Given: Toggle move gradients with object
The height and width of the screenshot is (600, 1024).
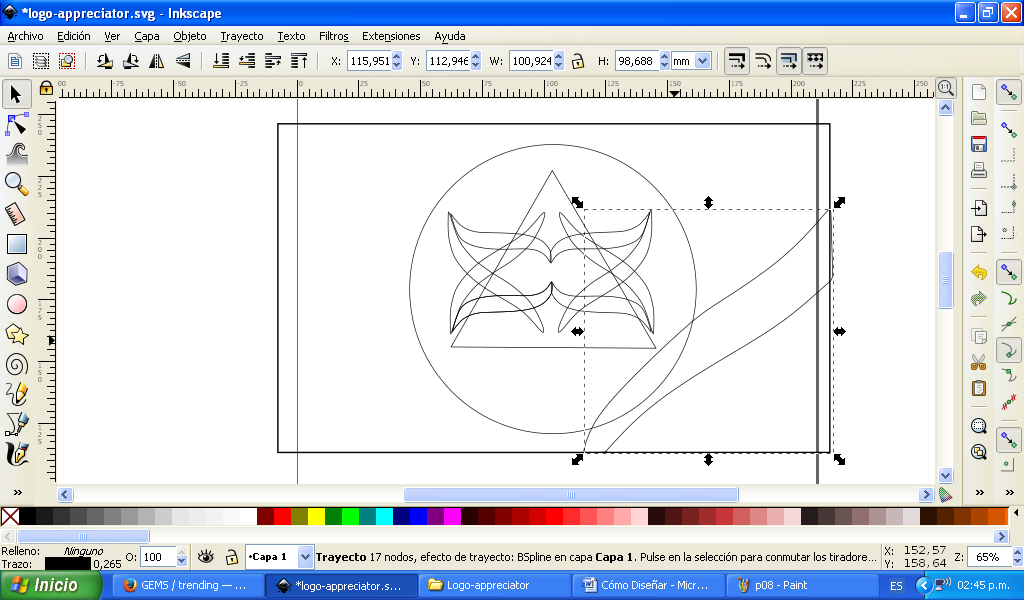Looking at the screenshot, I should pos(789,61).
